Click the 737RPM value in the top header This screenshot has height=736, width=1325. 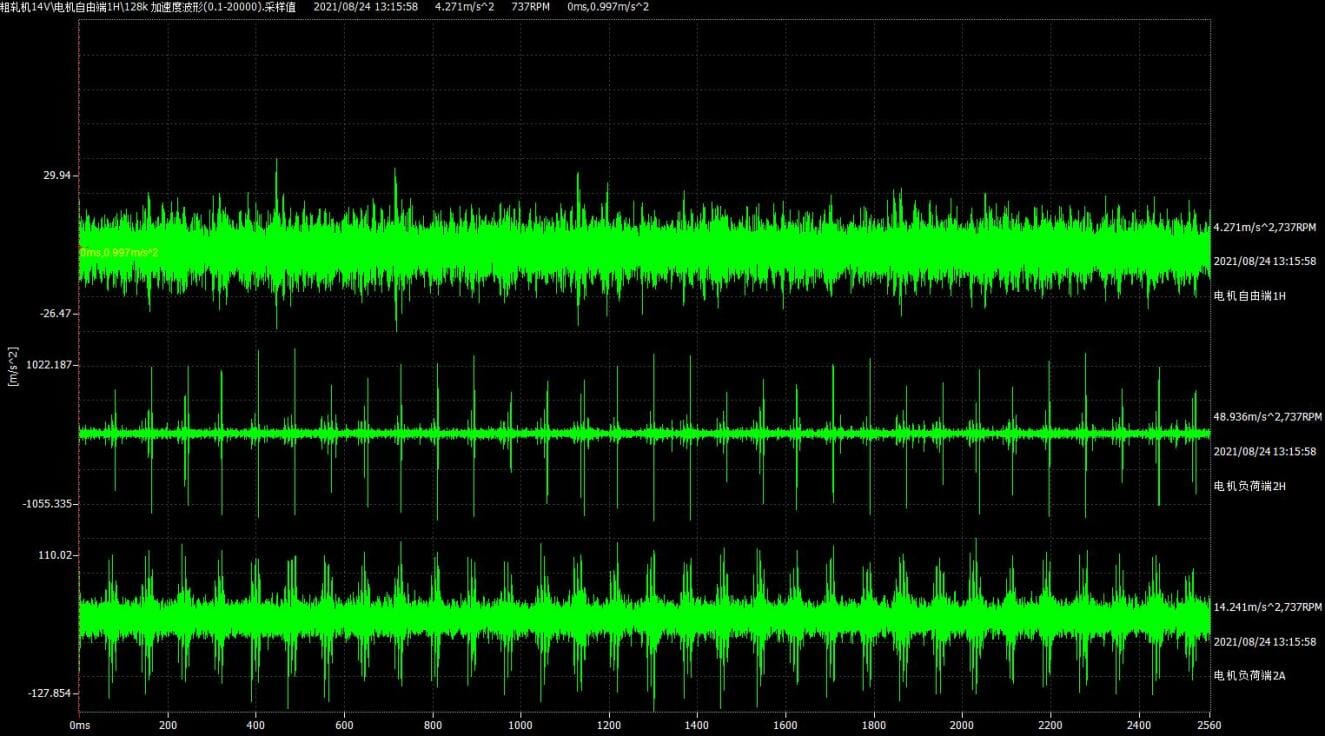coord(532,7)
